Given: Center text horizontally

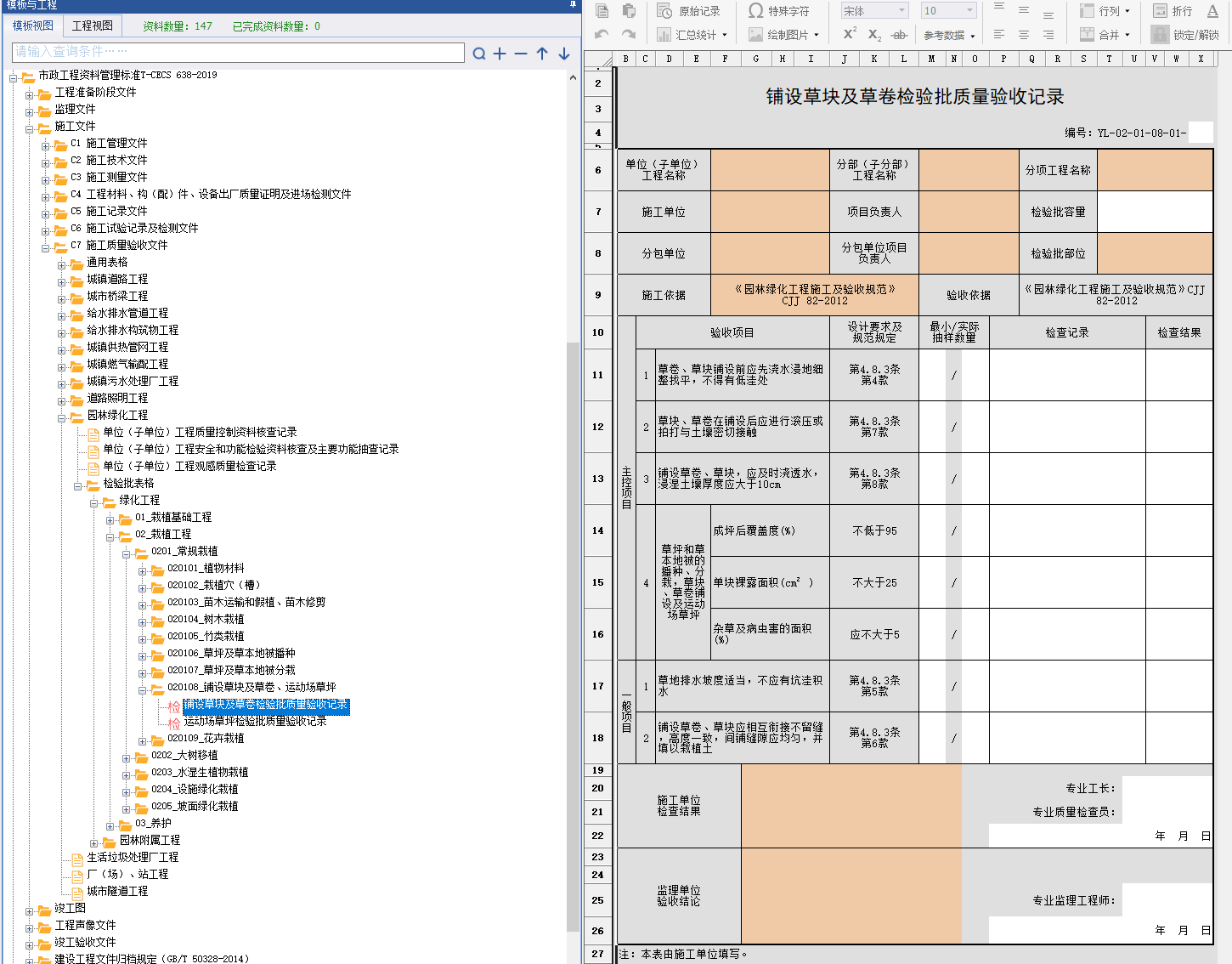Looking at the screenshot, I should (1024, 35).
